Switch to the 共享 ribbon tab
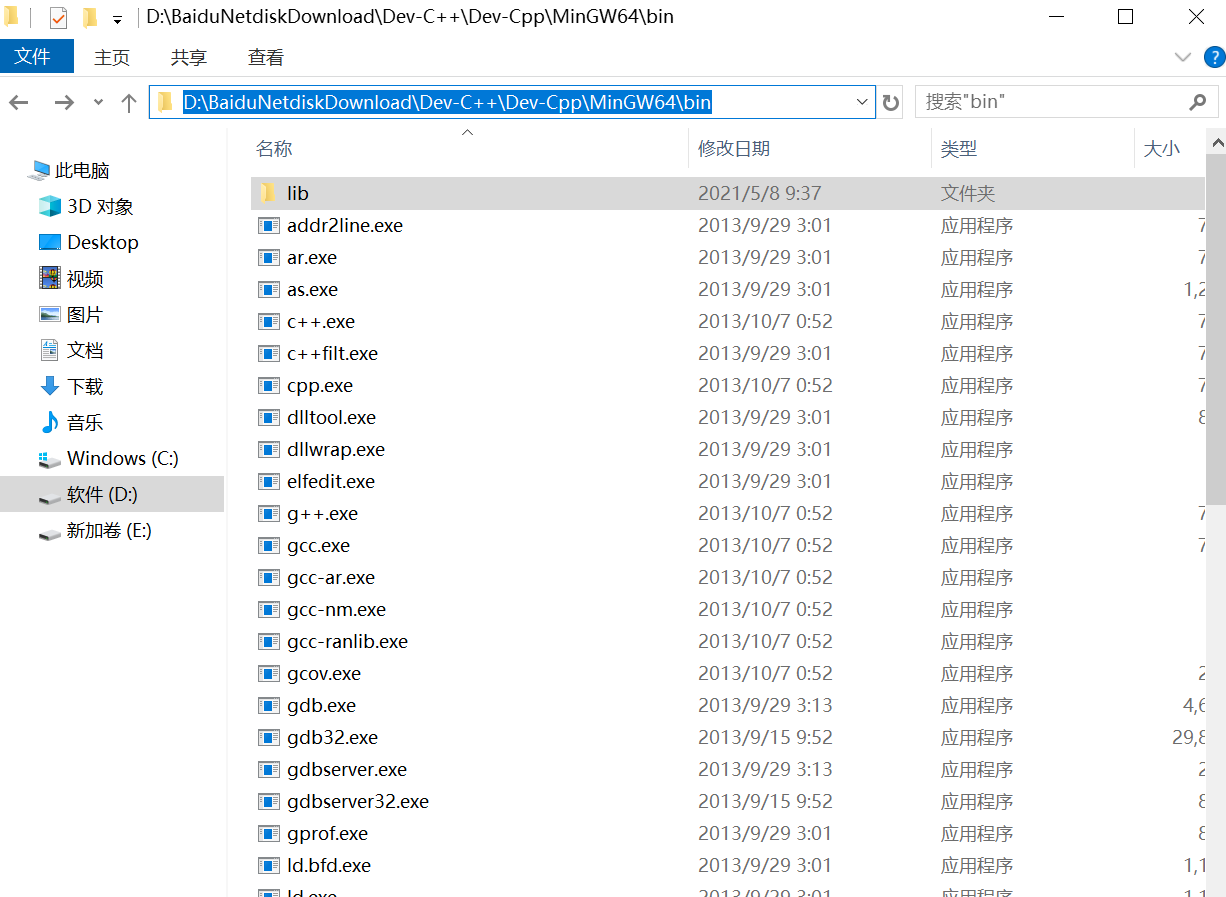 [189, 58]
